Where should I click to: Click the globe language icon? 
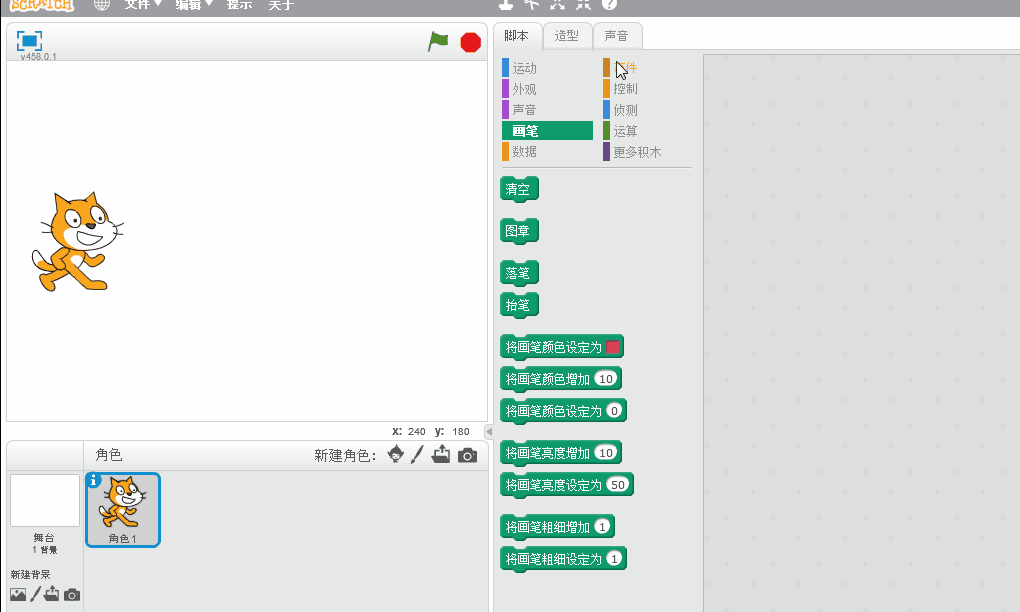(101, 5)
